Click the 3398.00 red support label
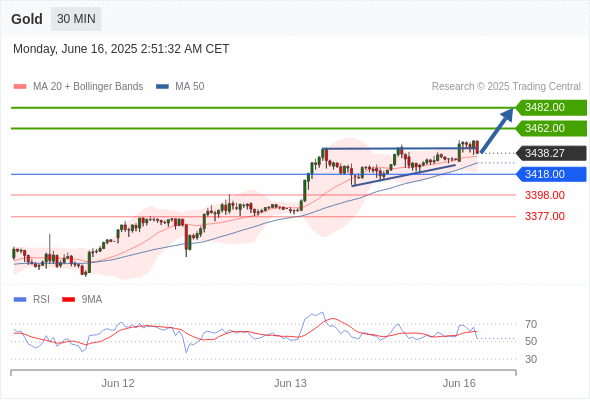 point(545,195)
